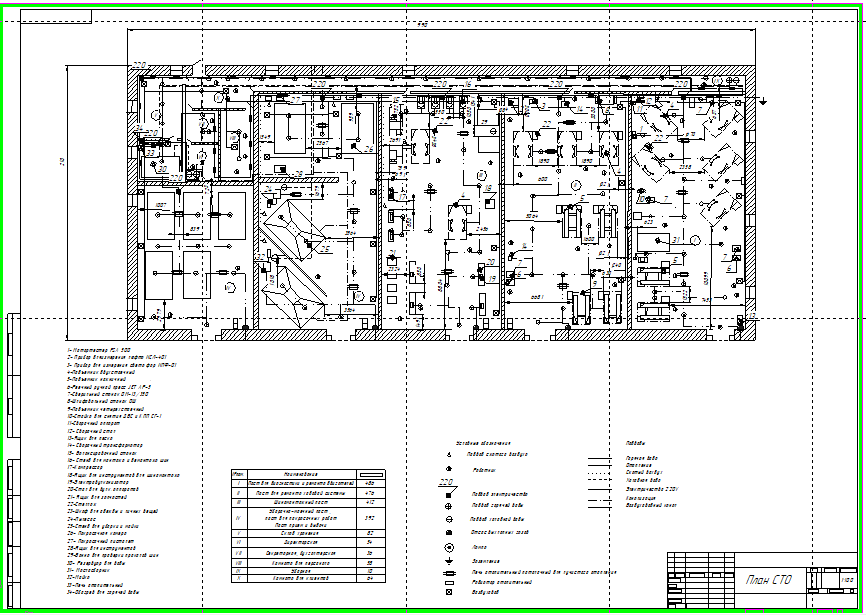Select the grounding symbol in the legend
Viewport: 866px width, 615px height.
450,560
